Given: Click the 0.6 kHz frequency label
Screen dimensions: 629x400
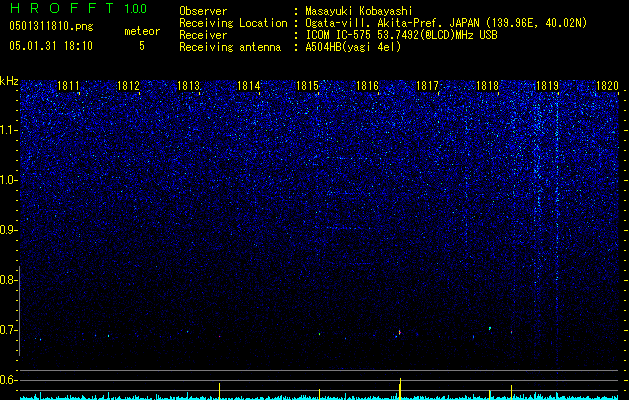Looking at the screenshot, I should pyautogui.click(x=9, y=380).
